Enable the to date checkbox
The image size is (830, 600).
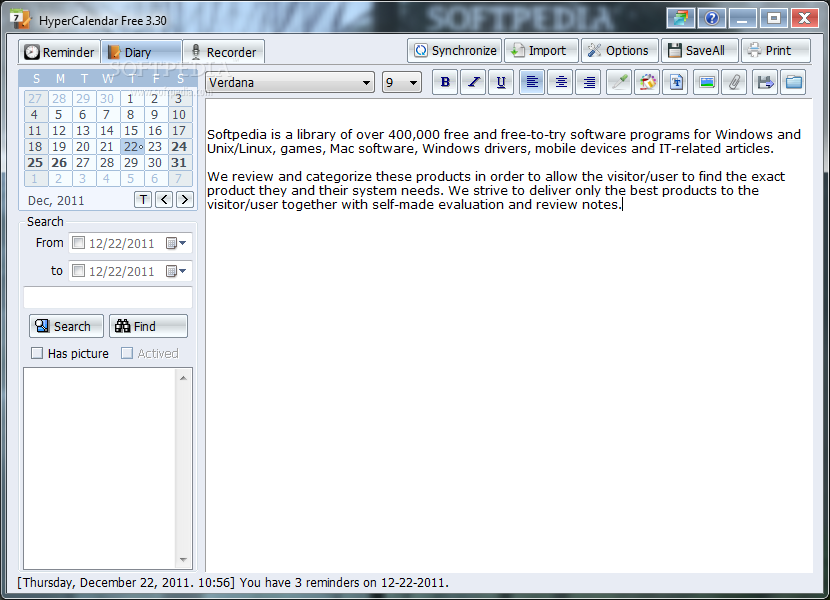78,271
